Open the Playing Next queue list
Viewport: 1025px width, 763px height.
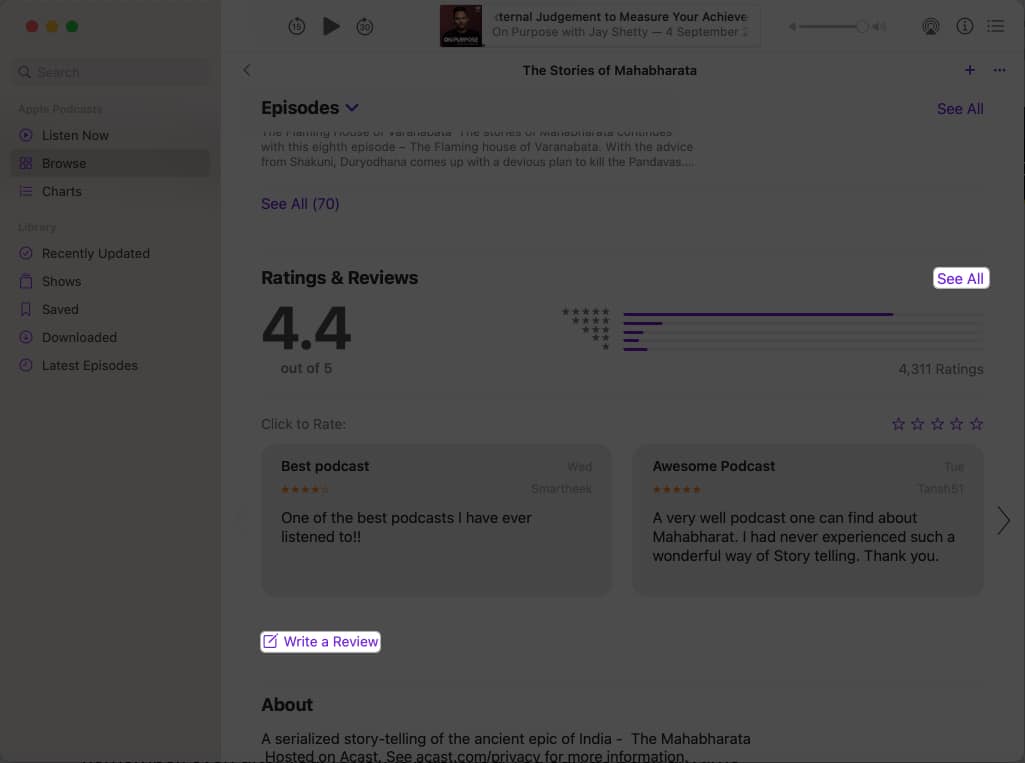(996, 26)
